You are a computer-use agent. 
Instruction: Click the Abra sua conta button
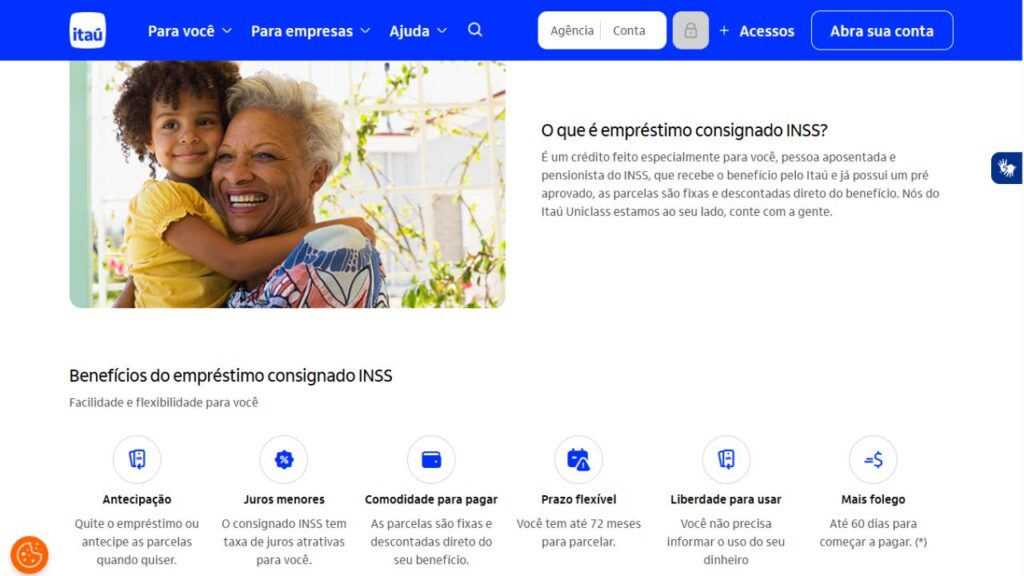point(882,30)
